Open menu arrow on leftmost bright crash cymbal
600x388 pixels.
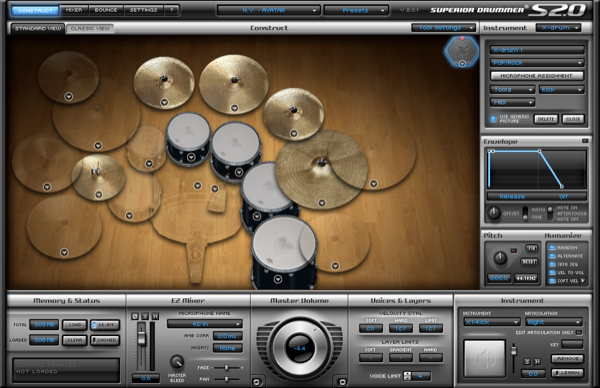pyautogui.click(x=164, y=102)
